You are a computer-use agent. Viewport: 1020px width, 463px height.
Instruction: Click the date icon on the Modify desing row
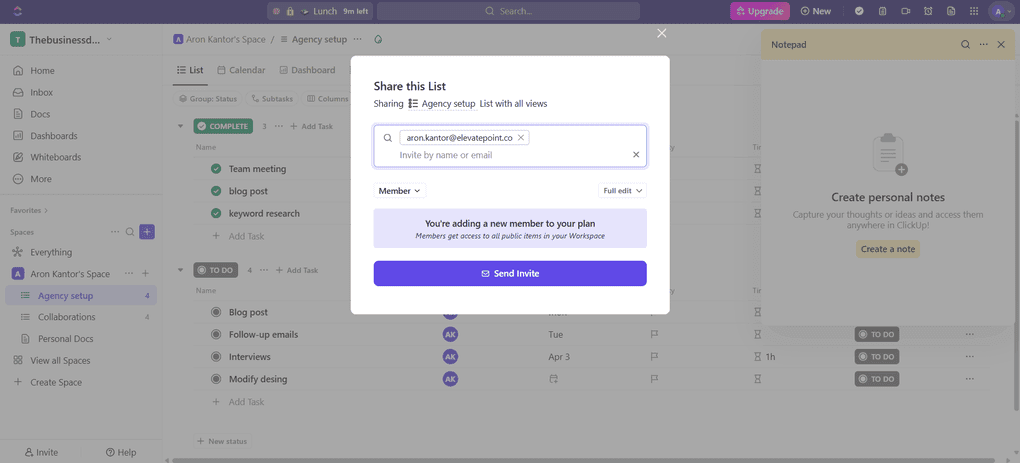[x=553, y=378]
